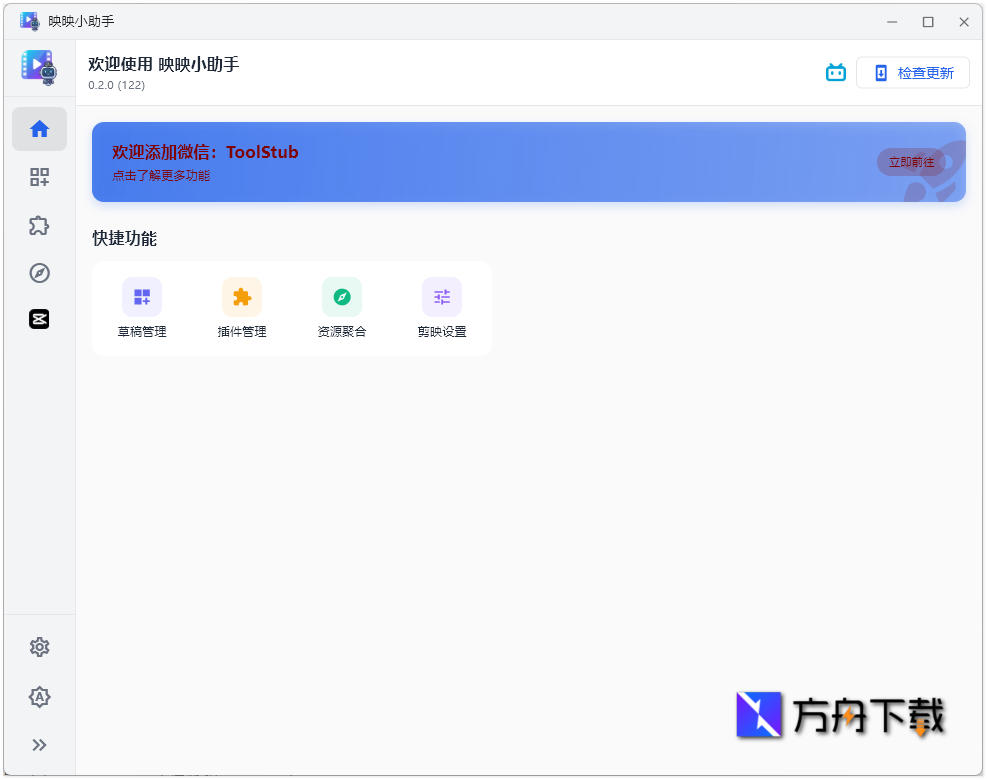The width and height of the screenshot is (987, 780).
Task: Close the 映映小助手 window
Action: click(964, 22)
